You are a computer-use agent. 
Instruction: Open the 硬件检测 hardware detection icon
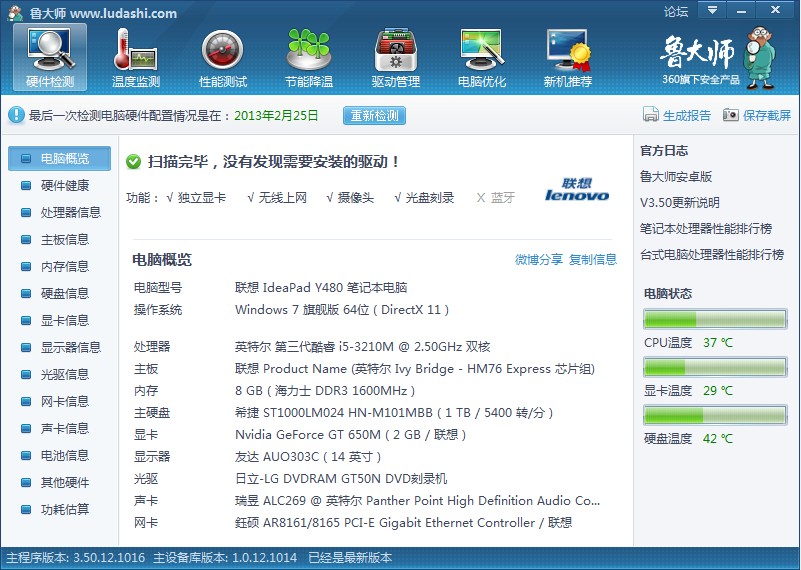pyautogui.click(x=50, y=50)
